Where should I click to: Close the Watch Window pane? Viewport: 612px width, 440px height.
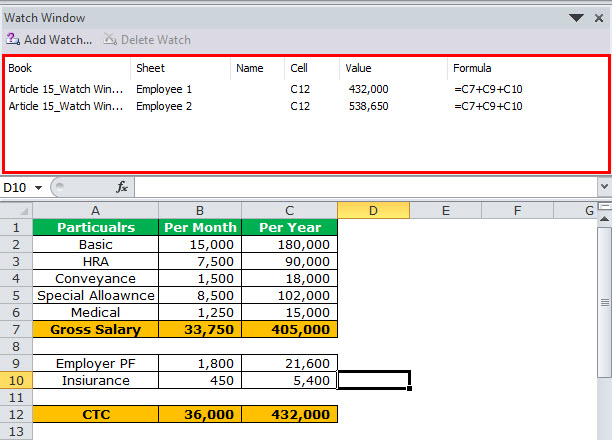pyautogui.click(x=599, y=18)
